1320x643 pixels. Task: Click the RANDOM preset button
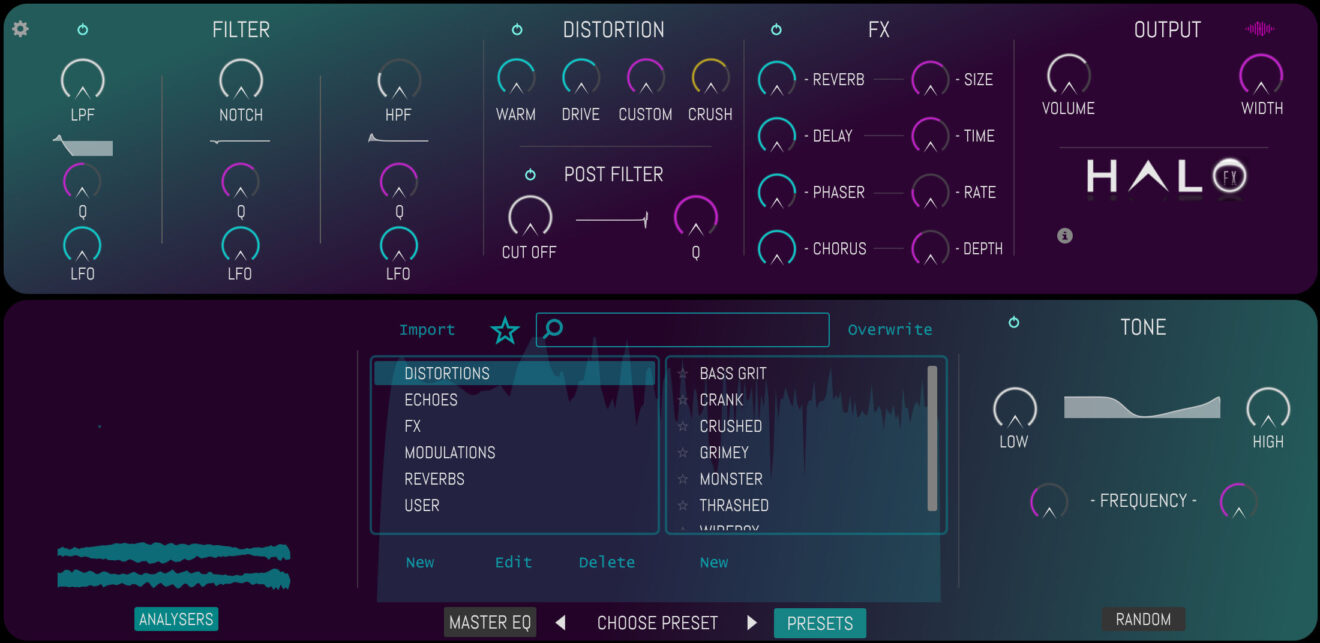pyautogui.click(x=1143, y=619)
